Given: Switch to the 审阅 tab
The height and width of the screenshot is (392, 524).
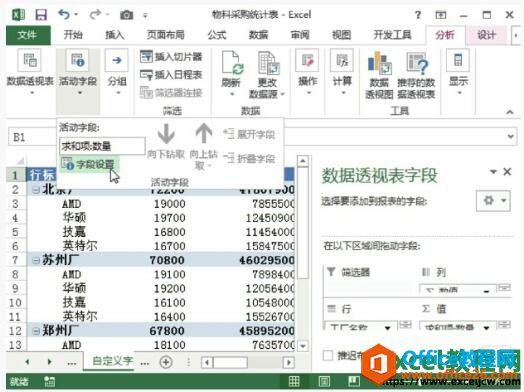Looking at the screenshot, I should coord(300,35).
